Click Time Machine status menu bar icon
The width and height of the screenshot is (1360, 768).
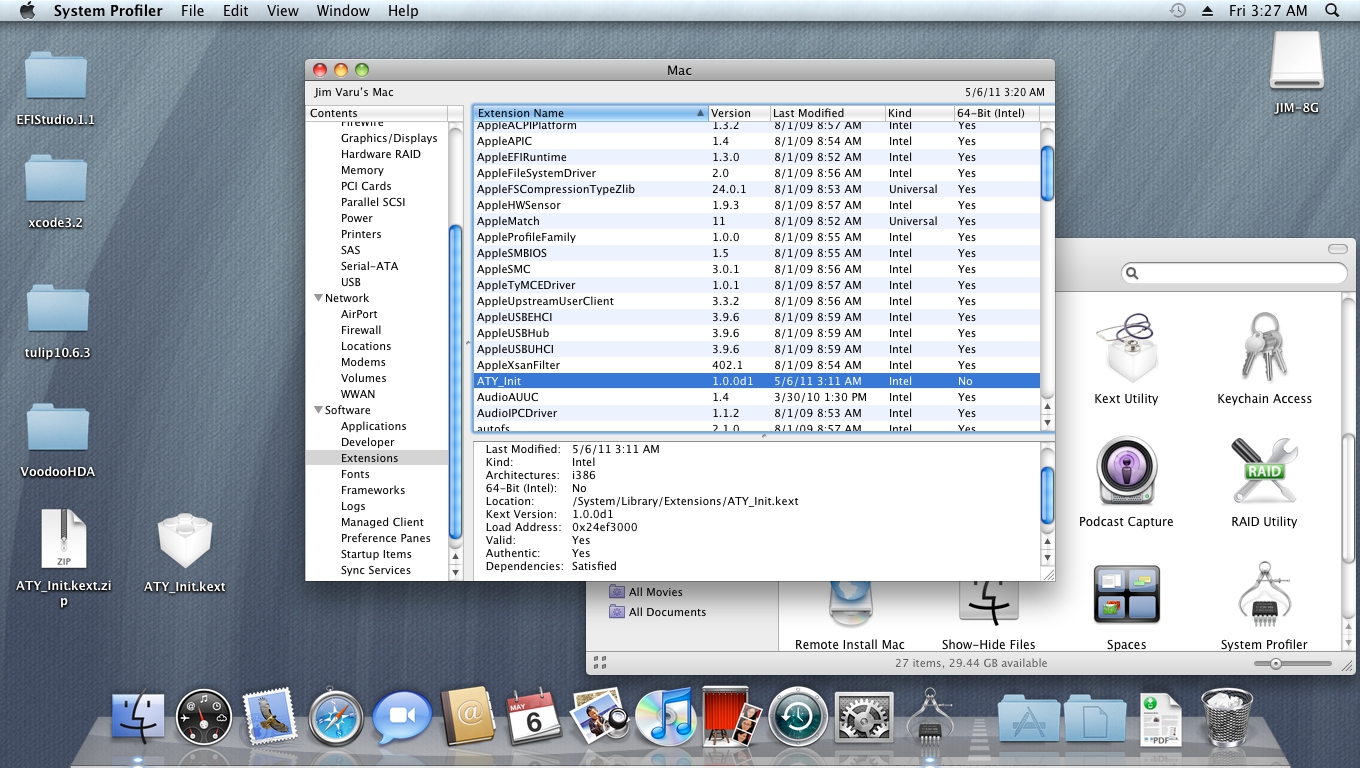click(1178, 10)
